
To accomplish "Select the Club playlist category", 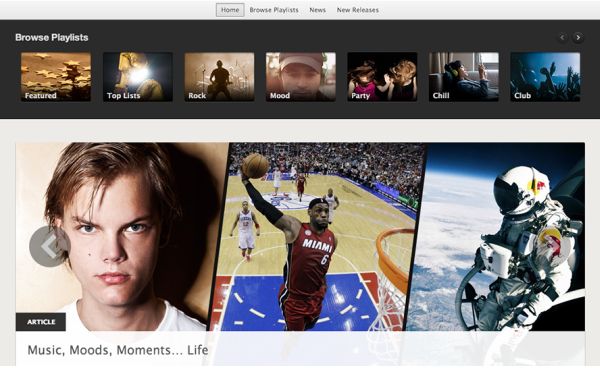I will (x=545, y=77).
